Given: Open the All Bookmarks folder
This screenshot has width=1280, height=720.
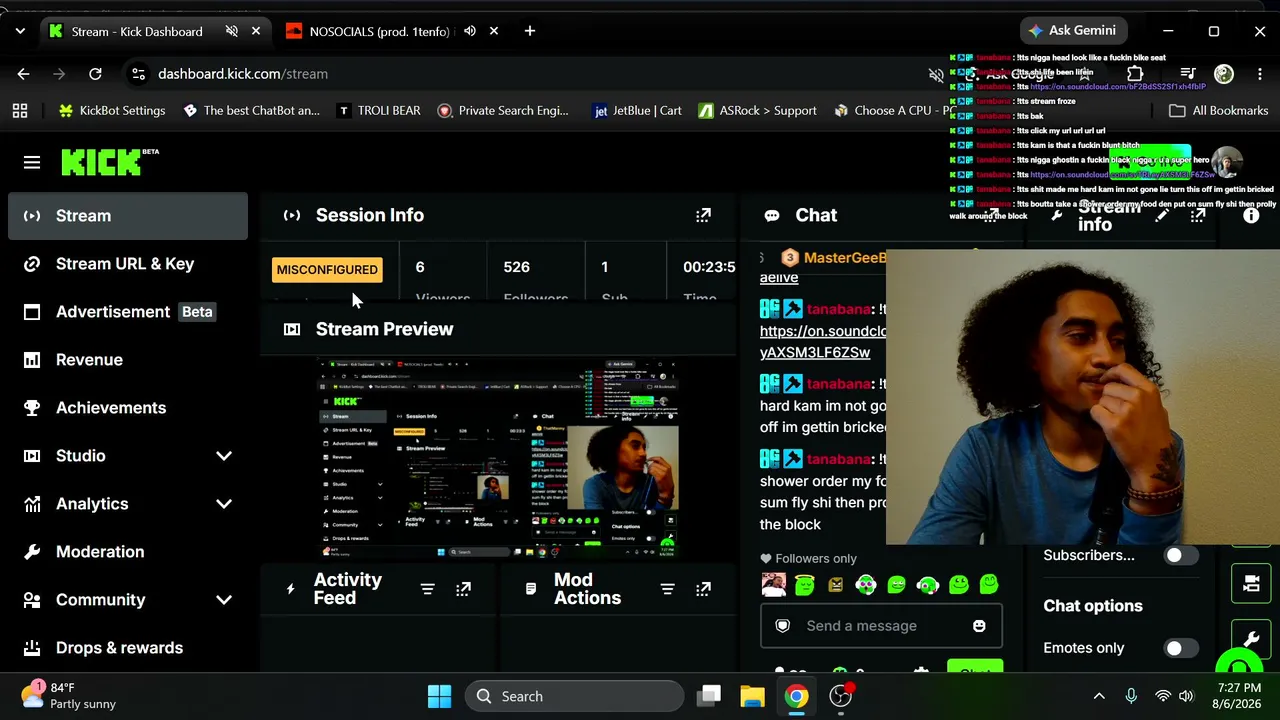Looking at the screenshot, I should click(x=1218, y=111).
